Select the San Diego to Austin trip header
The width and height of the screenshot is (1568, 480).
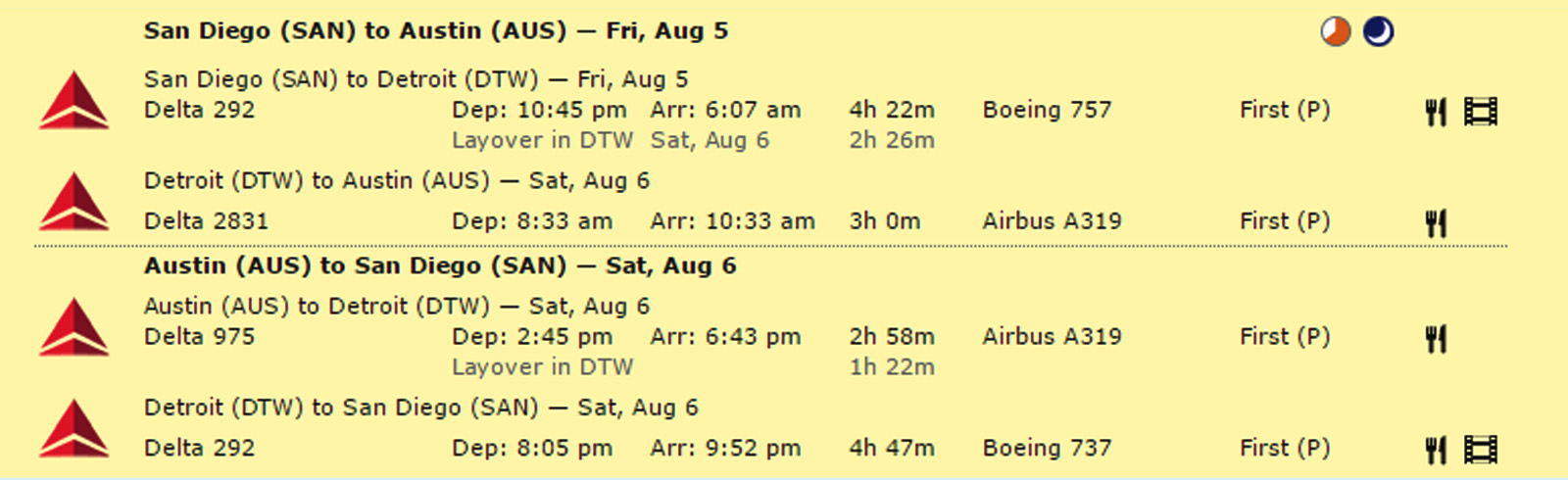(x=436, y=31)
